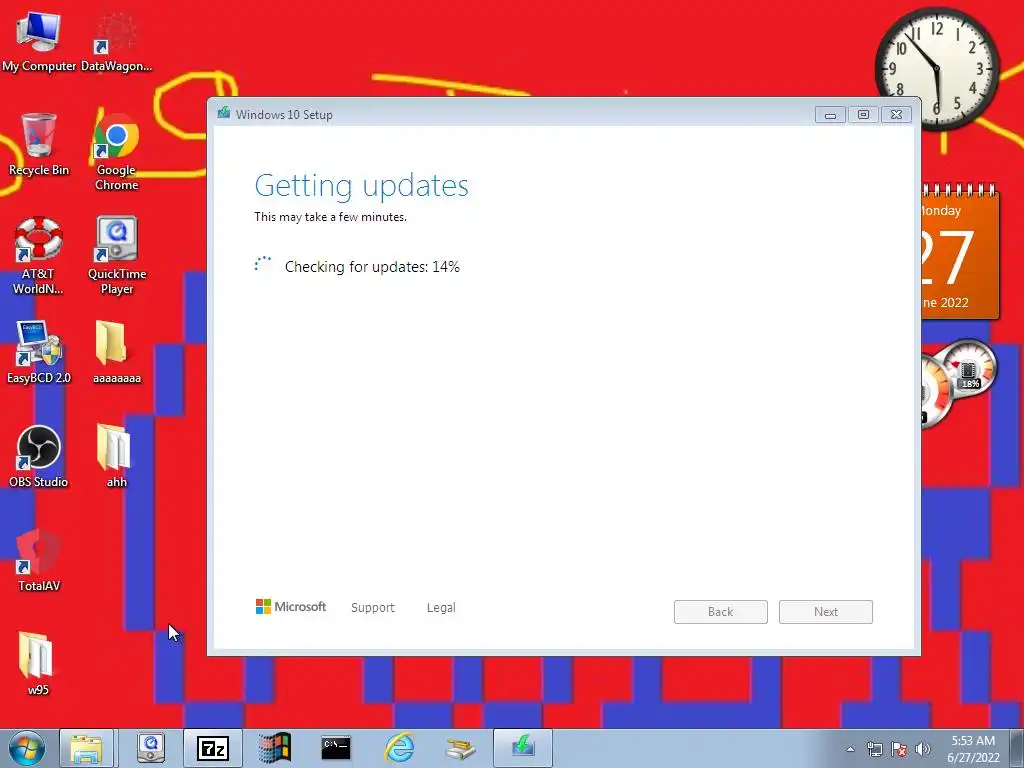Image resolution: width=1024 pixels, height=768 pixels.
Task: Select the w95 folder
Action: coord(38,665)
